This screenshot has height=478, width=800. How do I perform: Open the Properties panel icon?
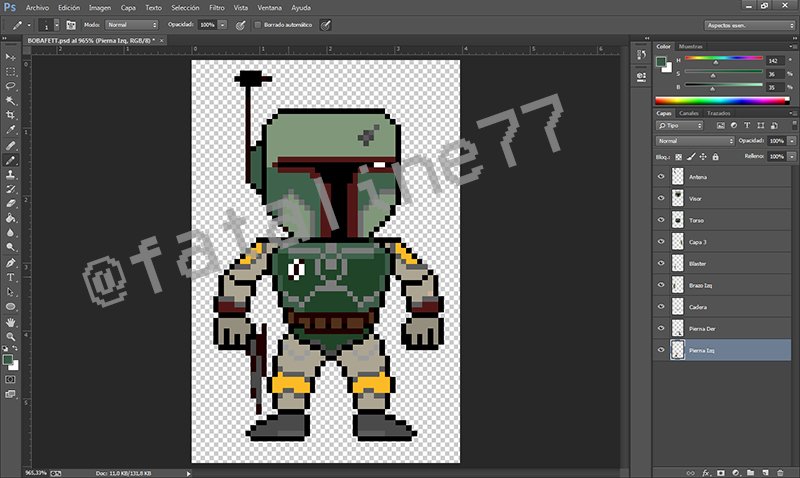tap(641, 77)
